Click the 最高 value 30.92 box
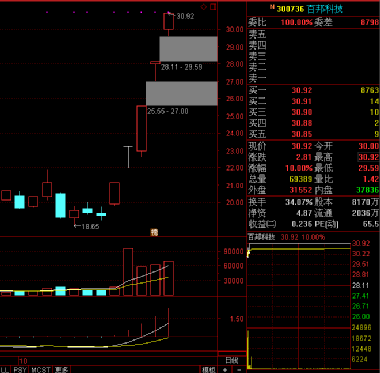 pos(368,157)
